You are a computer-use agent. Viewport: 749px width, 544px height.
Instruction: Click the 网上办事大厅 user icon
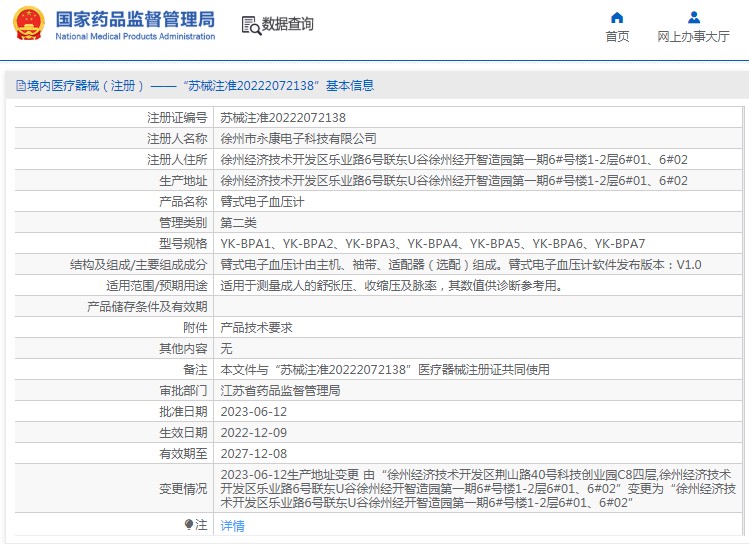[x=694, y=18]
